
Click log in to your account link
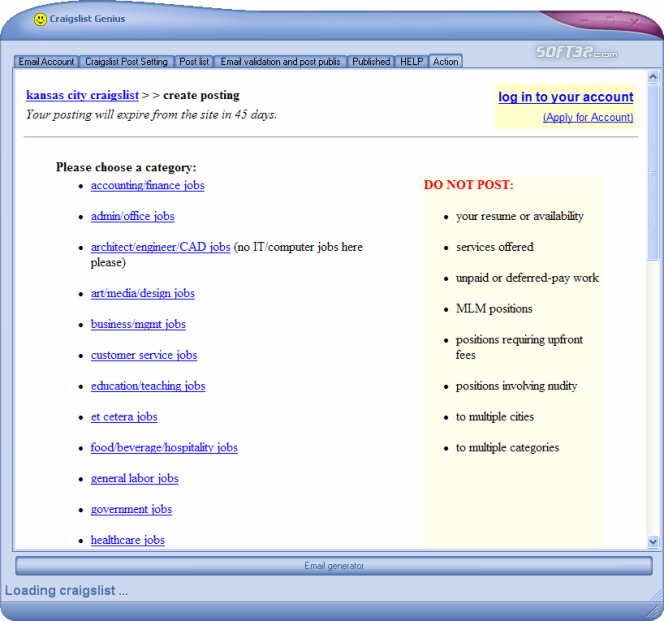pyautogui.click(x=566, y=97)
